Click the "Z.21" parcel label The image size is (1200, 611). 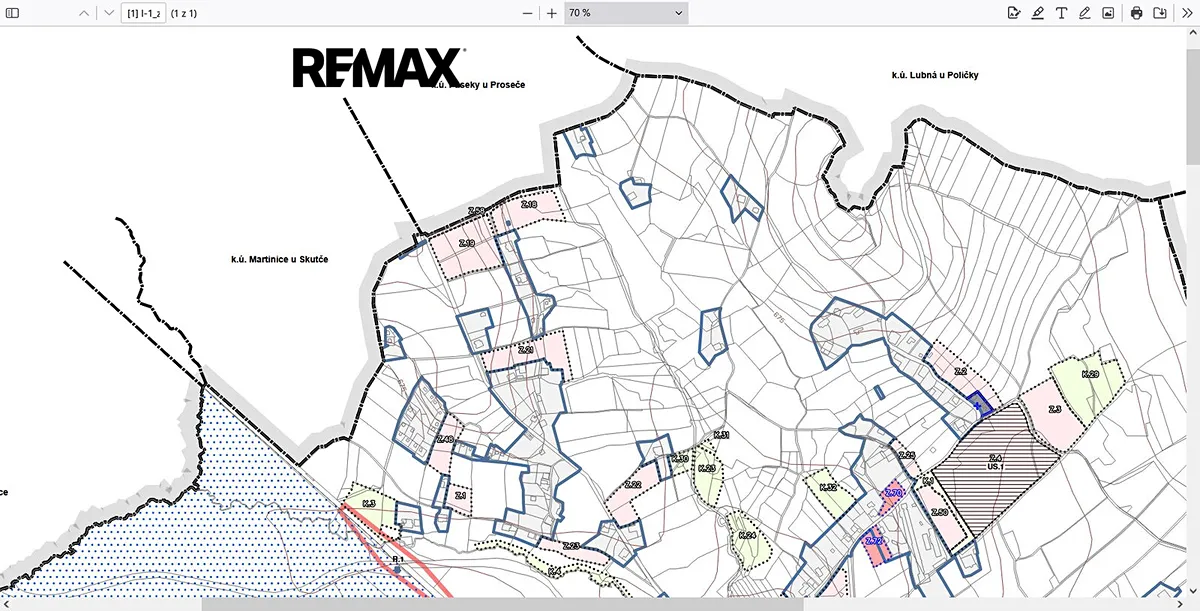[526, 350]
